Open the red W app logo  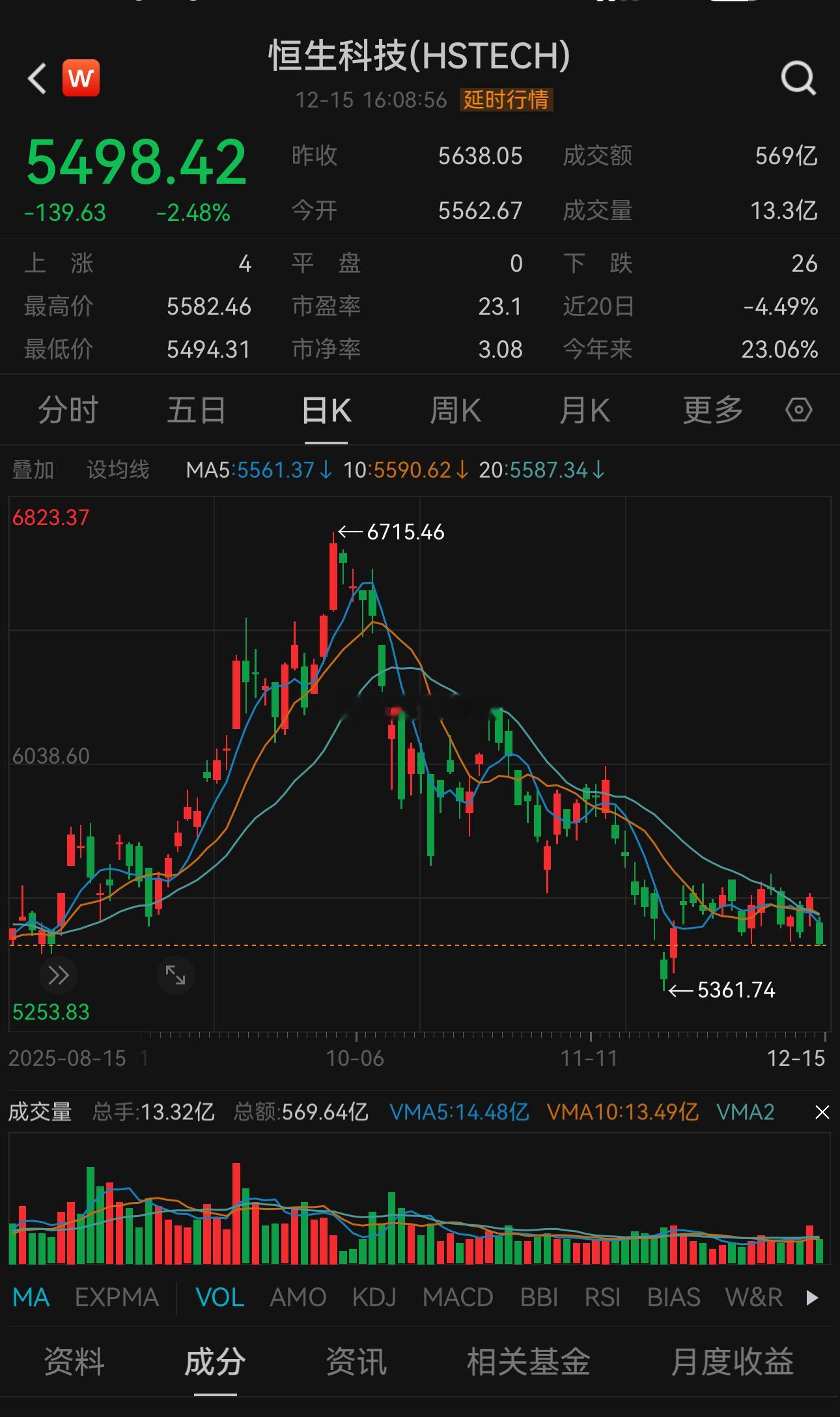coord(81,78)
